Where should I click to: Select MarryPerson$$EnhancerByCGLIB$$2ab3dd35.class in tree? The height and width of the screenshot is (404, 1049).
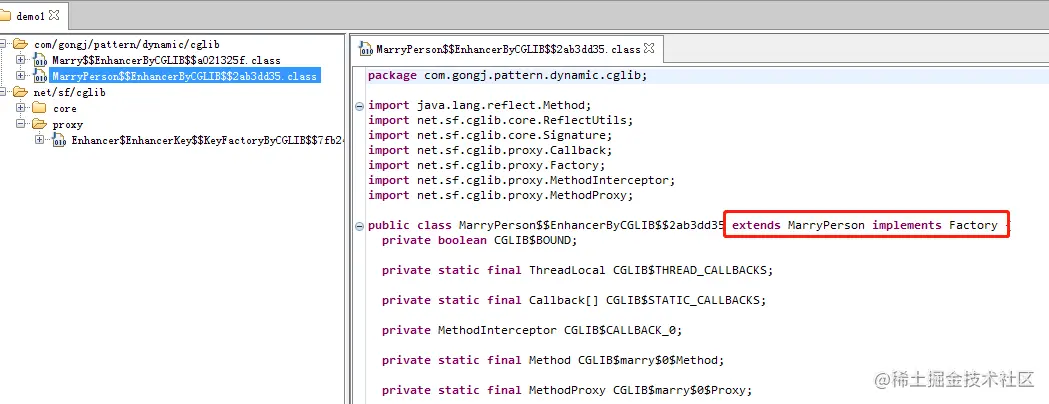tap(185, 76)
